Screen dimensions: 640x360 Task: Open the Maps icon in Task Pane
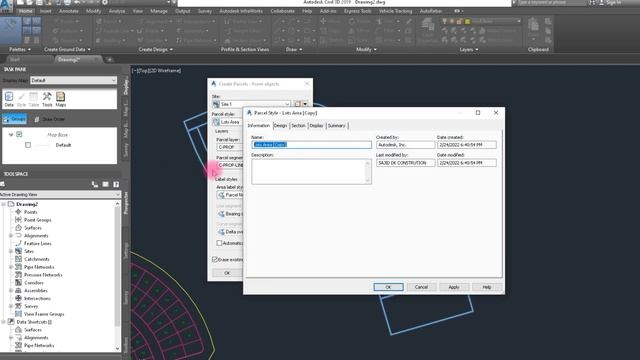(60, 99)
